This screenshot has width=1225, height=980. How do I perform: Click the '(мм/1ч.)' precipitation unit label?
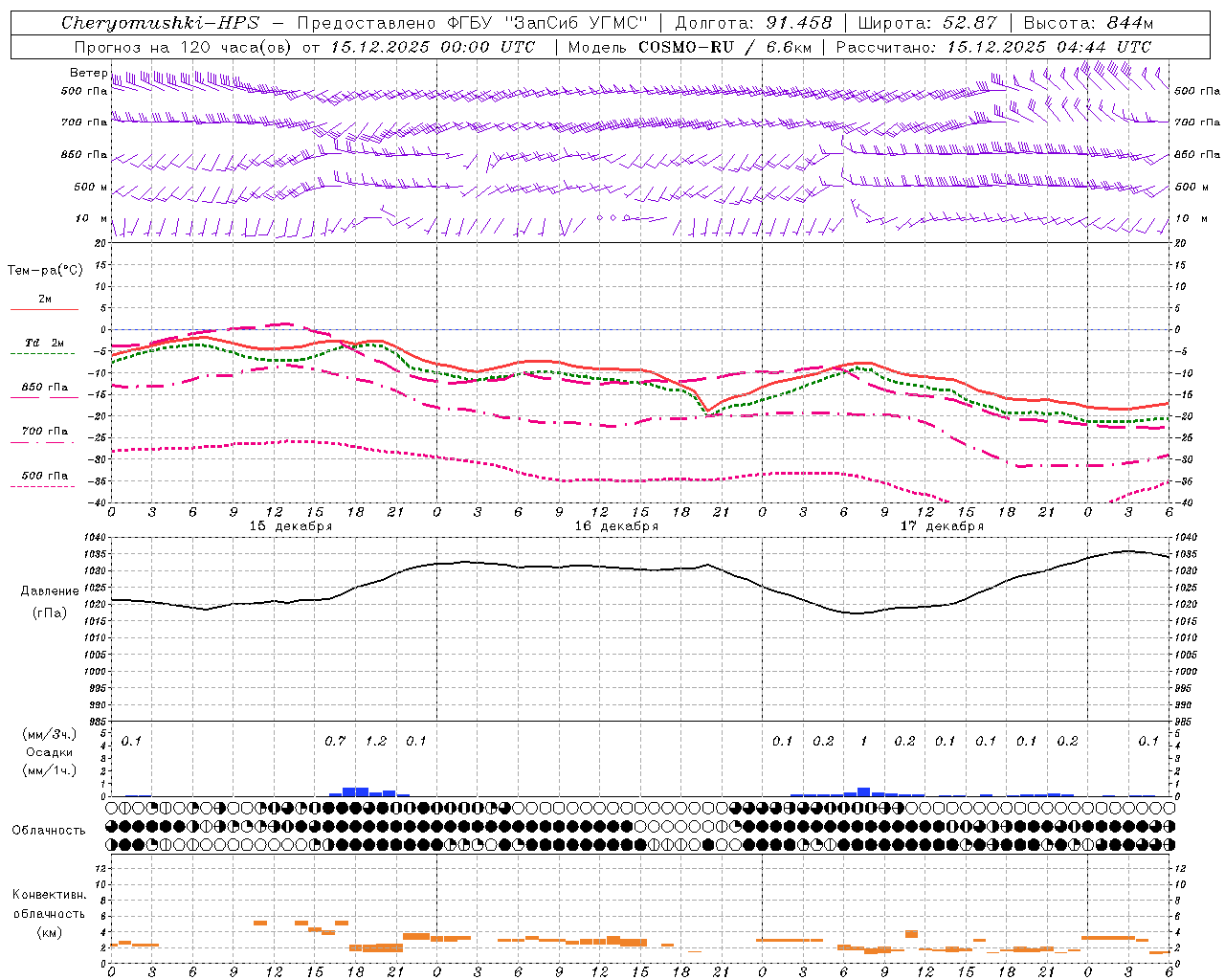(x=49, y=770)
